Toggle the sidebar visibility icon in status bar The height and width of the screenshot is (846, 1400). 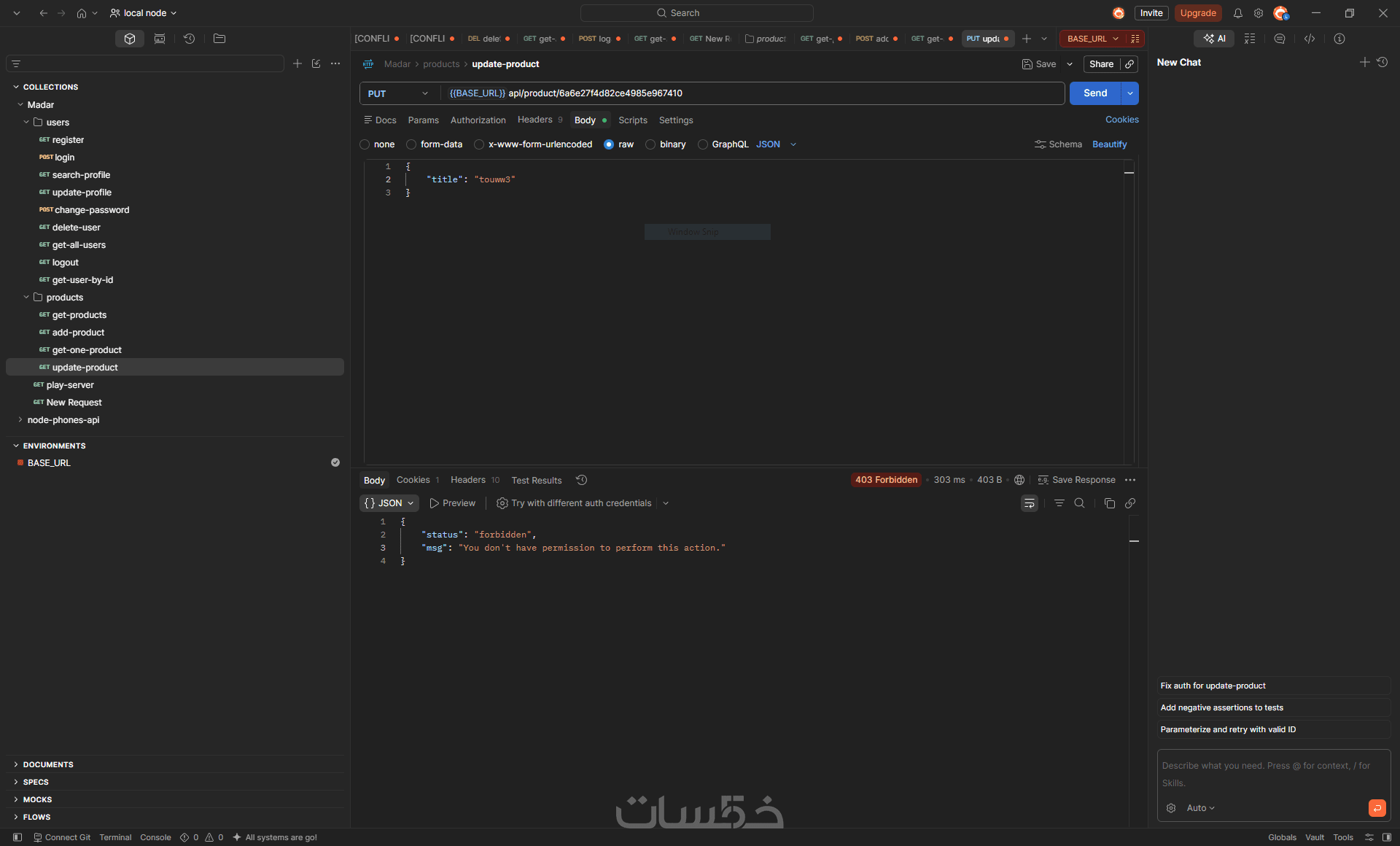(x=17, y=837)
